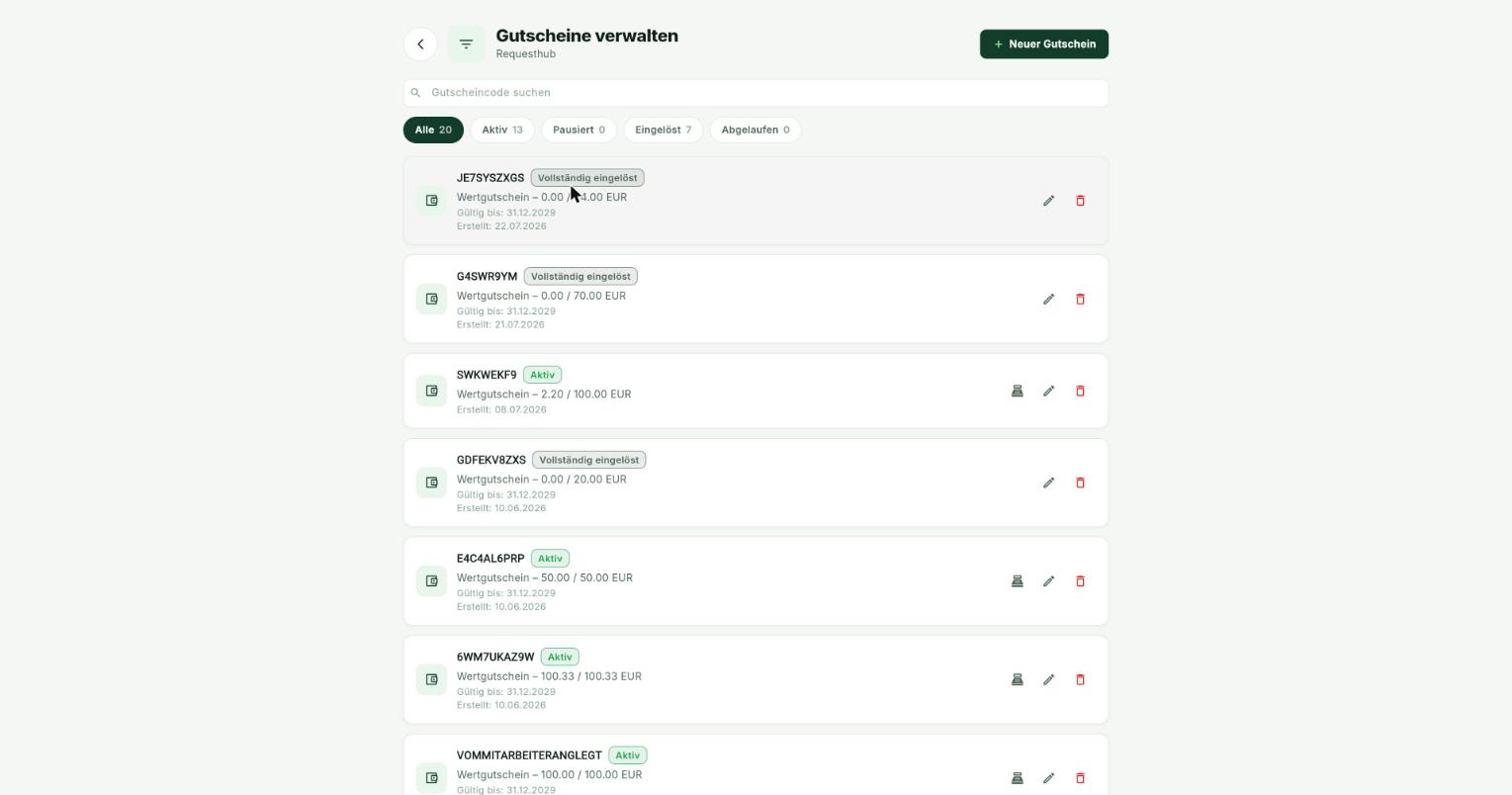Click the Gutscheine verwalten heading

click(587, 36)
